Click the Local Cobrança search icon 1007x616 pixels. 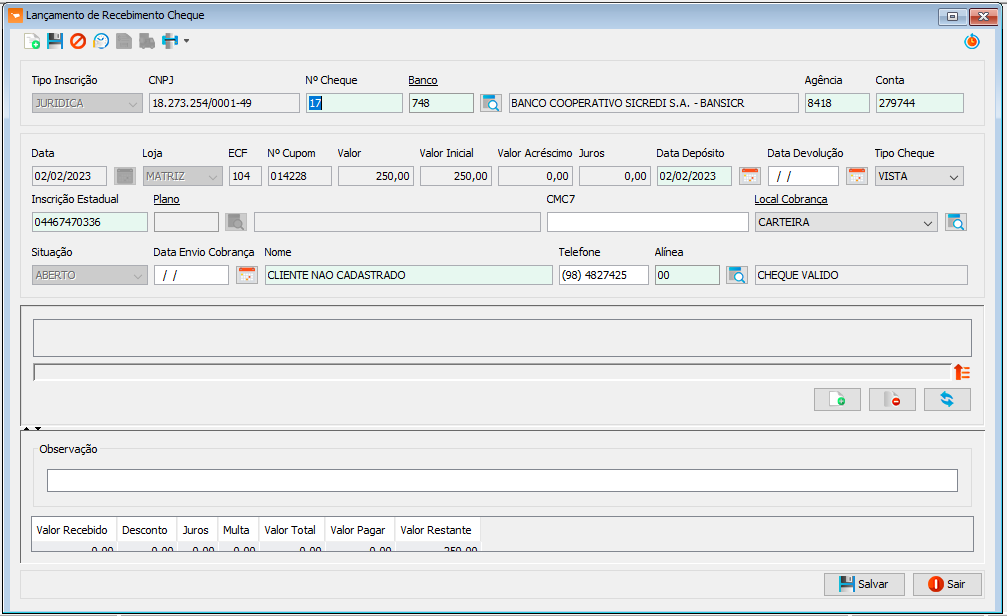pos(956,222)
